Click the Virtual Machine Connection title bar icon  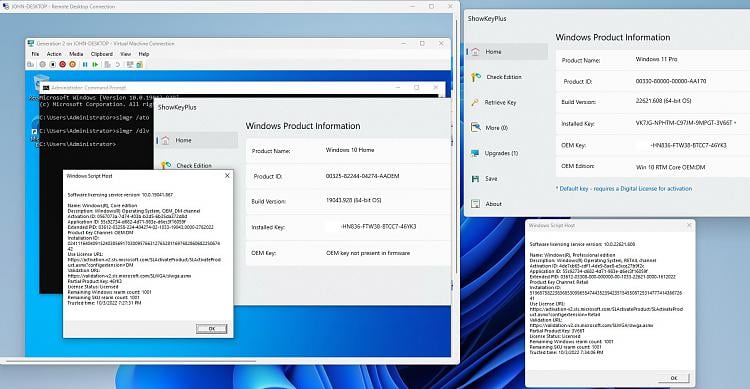click(x=31, y=44)
